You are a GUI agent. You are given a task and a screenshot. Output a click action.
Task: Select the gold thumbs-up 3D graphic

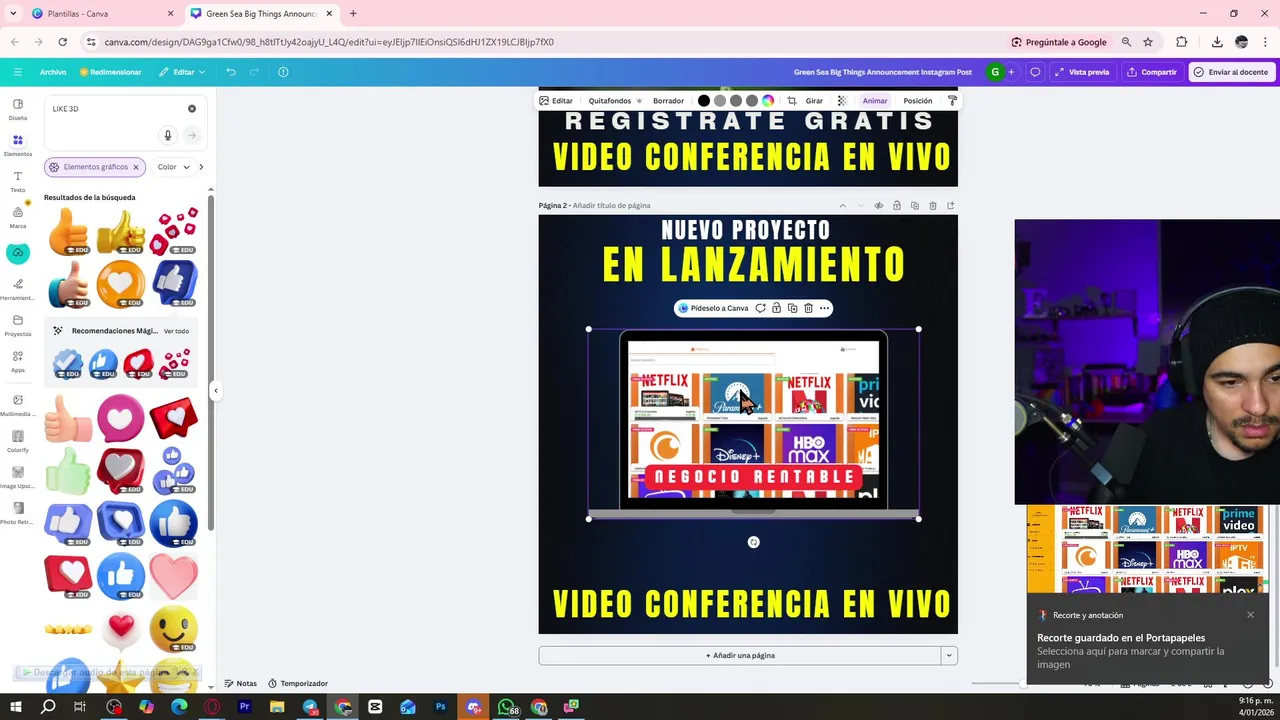click(122, 232)
